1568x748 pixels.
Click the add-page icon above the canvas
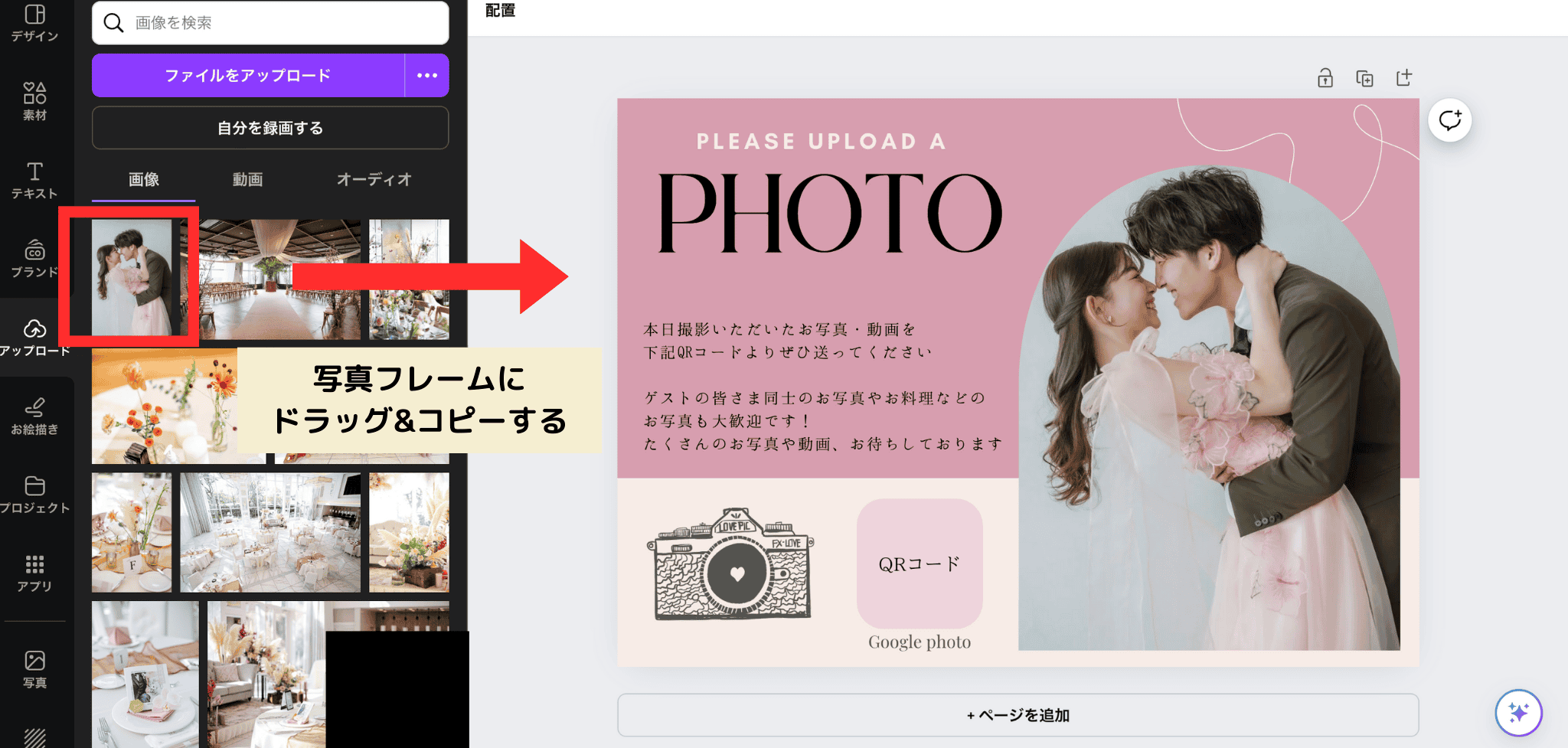point(1403,78)
